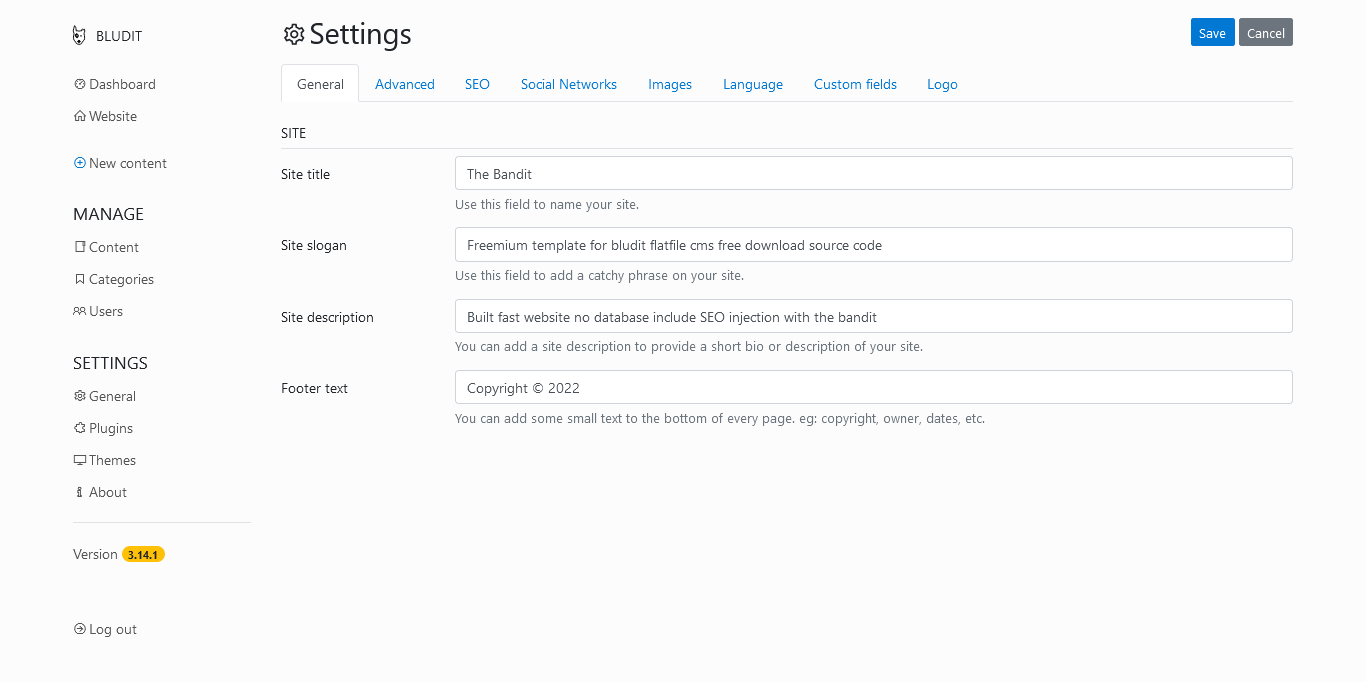Select the Social Networks tab
Screen dimensions: 1366x682
(x=568, y=84)
